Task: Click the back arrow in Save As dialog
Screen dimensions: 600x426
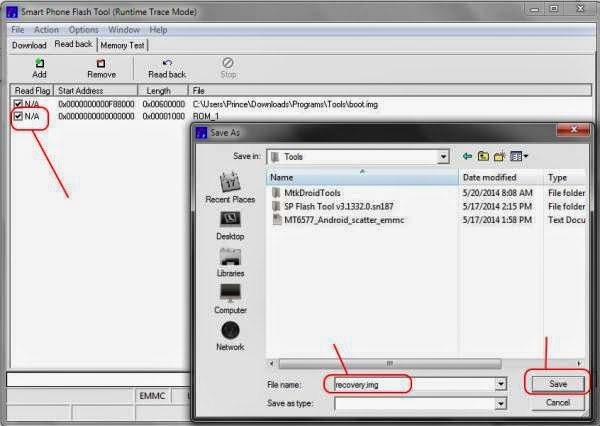Action: pyautogui.click(x=467, y=156)
